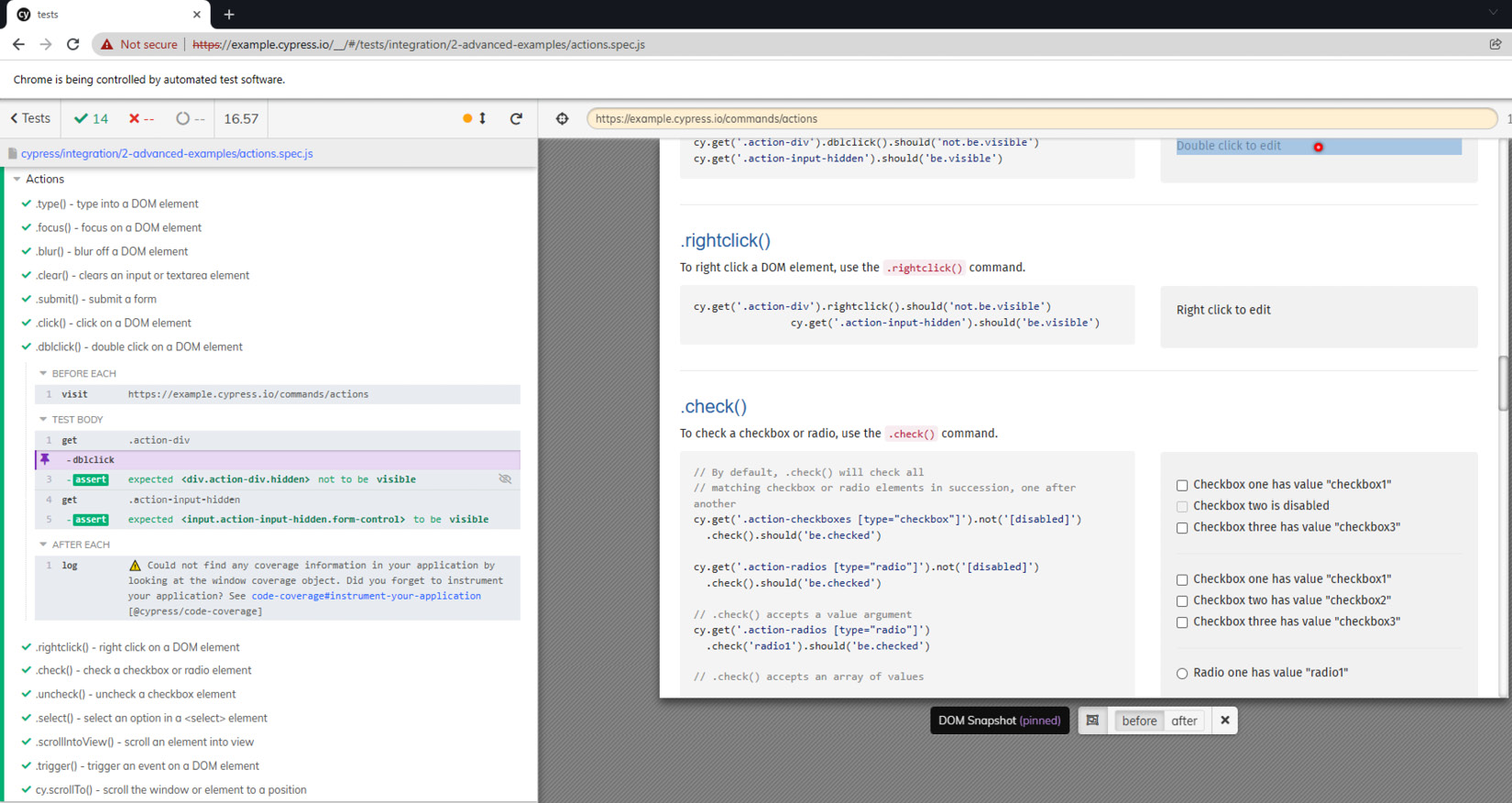Image resolution: width=1512 pixels, height=803 pixels.
Task: Click the .check() heading link
Action: (x=713, y=406)
